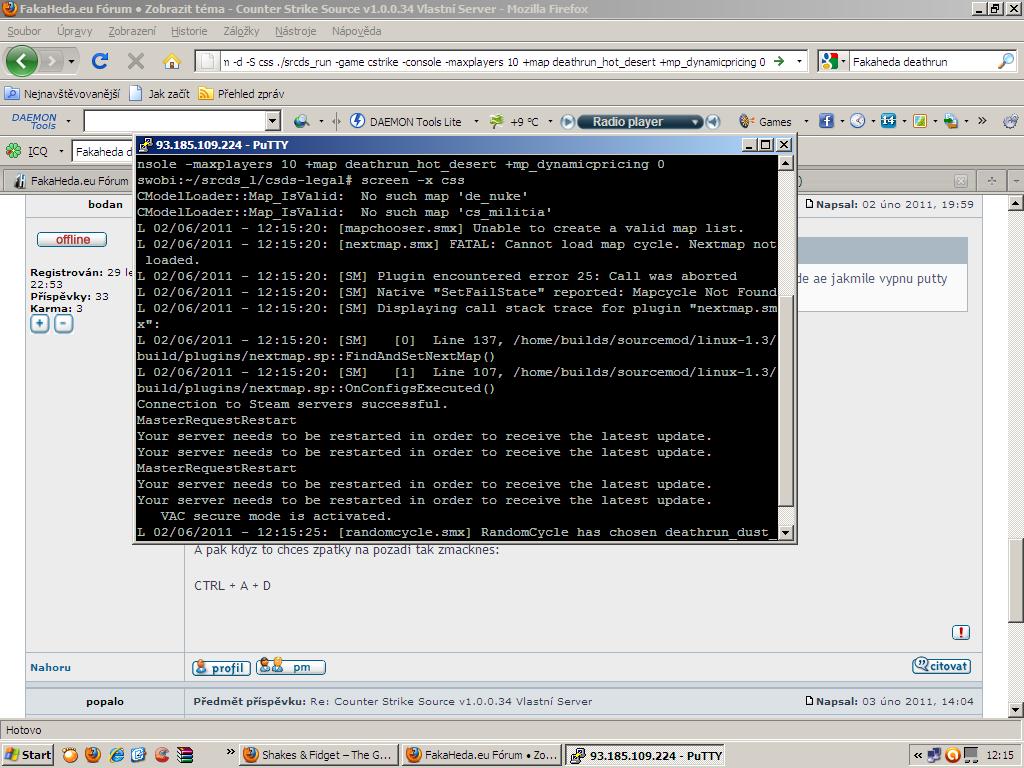Open the back/forward history dropdown

pyautogui.click(x=71, y=62)
